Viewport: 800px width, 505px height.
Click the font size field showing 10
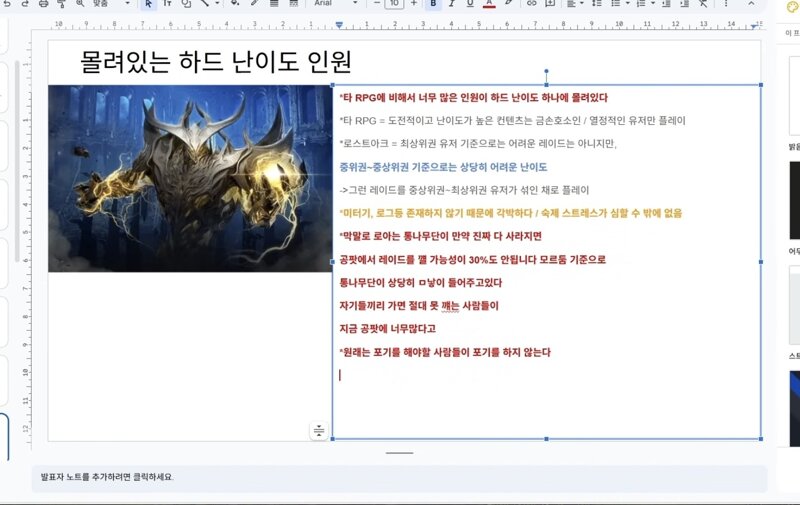tap(394, 4)
